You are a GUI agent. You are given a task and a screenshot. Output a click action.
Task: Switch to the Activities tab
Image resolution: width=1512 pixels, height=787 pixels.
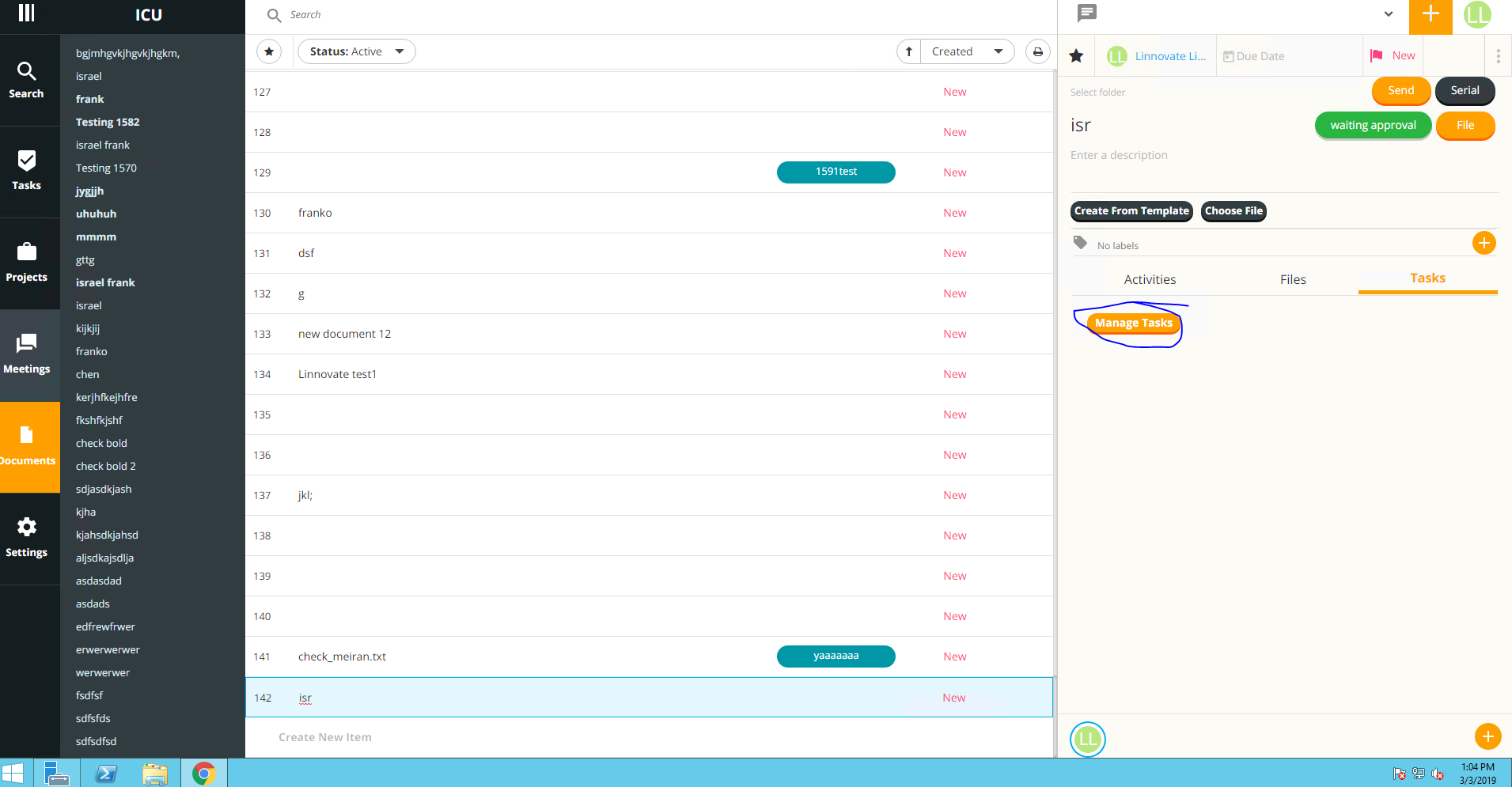click(x=1150, y=279)
